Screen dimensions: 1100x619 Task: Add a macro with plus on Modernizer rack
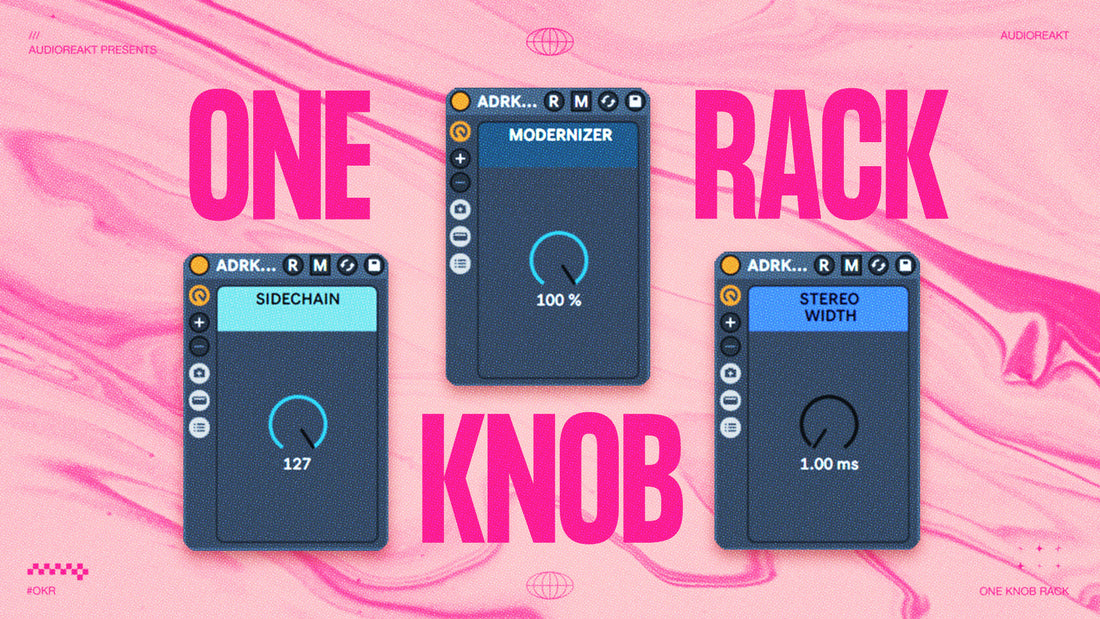click(x=460, y=159)
